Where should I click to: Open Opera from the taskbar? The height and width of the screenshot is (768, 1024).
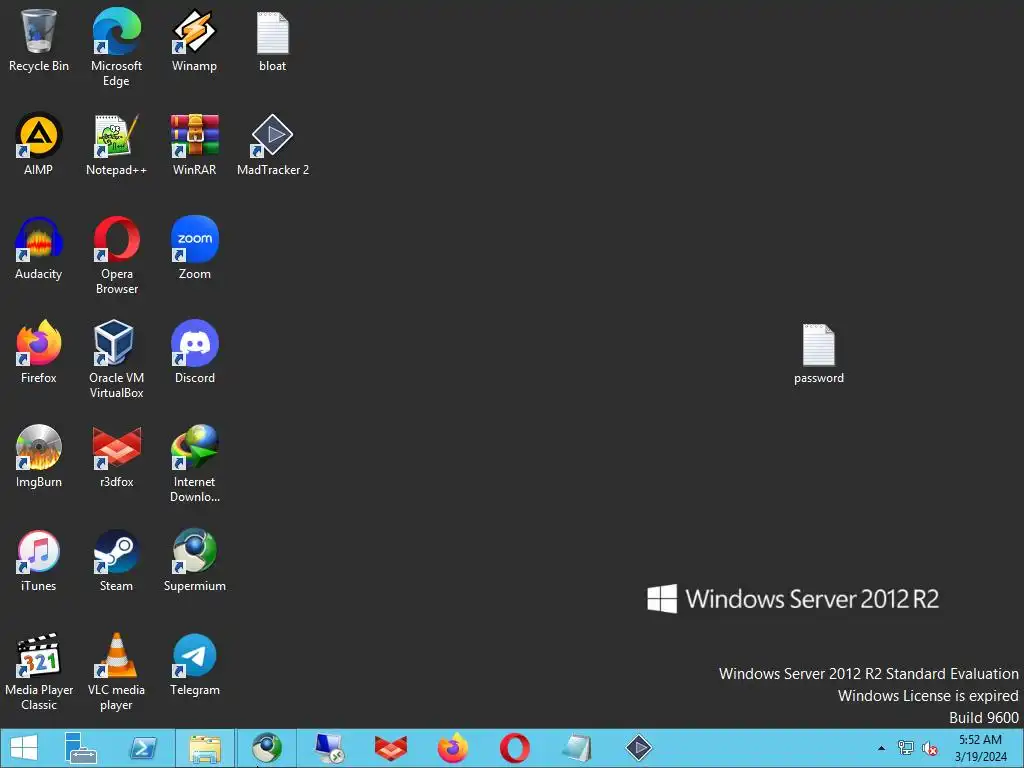pyautogui.click(x=515, y=748)
